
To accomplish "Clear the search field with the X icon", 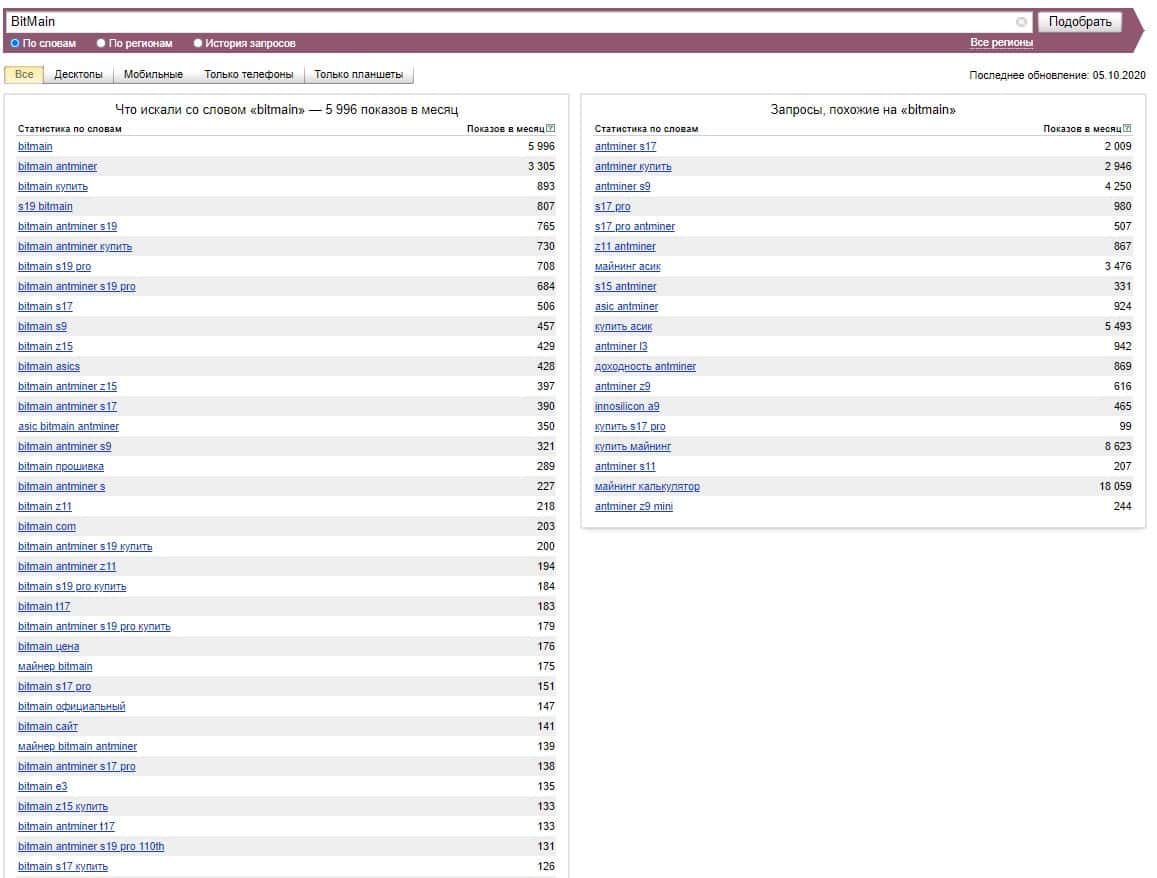I will coord(1021,22).
